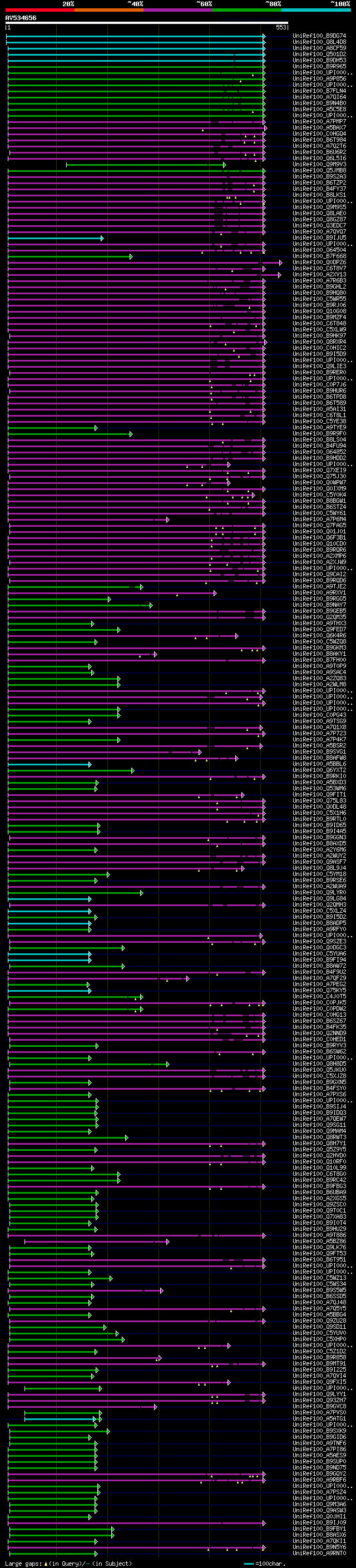Select the UniRef100_A5ATG1 label
Screen dimensions: 356x1568
pos(319,1419)
